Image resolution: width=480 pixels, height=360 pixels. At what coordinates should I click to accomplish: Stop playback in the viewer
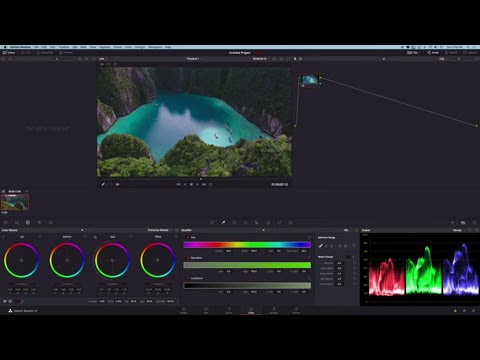click(191, 184)
